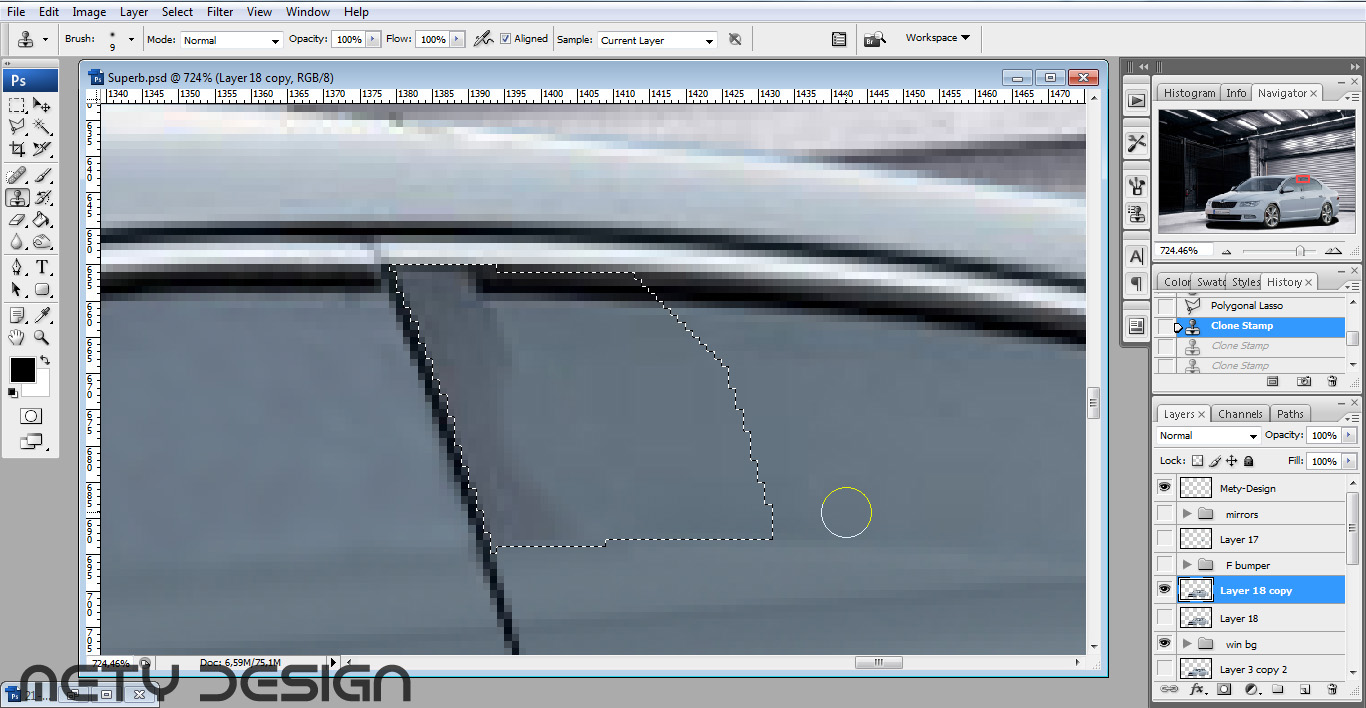
Task: Select the Rounded Rectangle shape tool
Action: pyautogui.click(x=42, y=289)
